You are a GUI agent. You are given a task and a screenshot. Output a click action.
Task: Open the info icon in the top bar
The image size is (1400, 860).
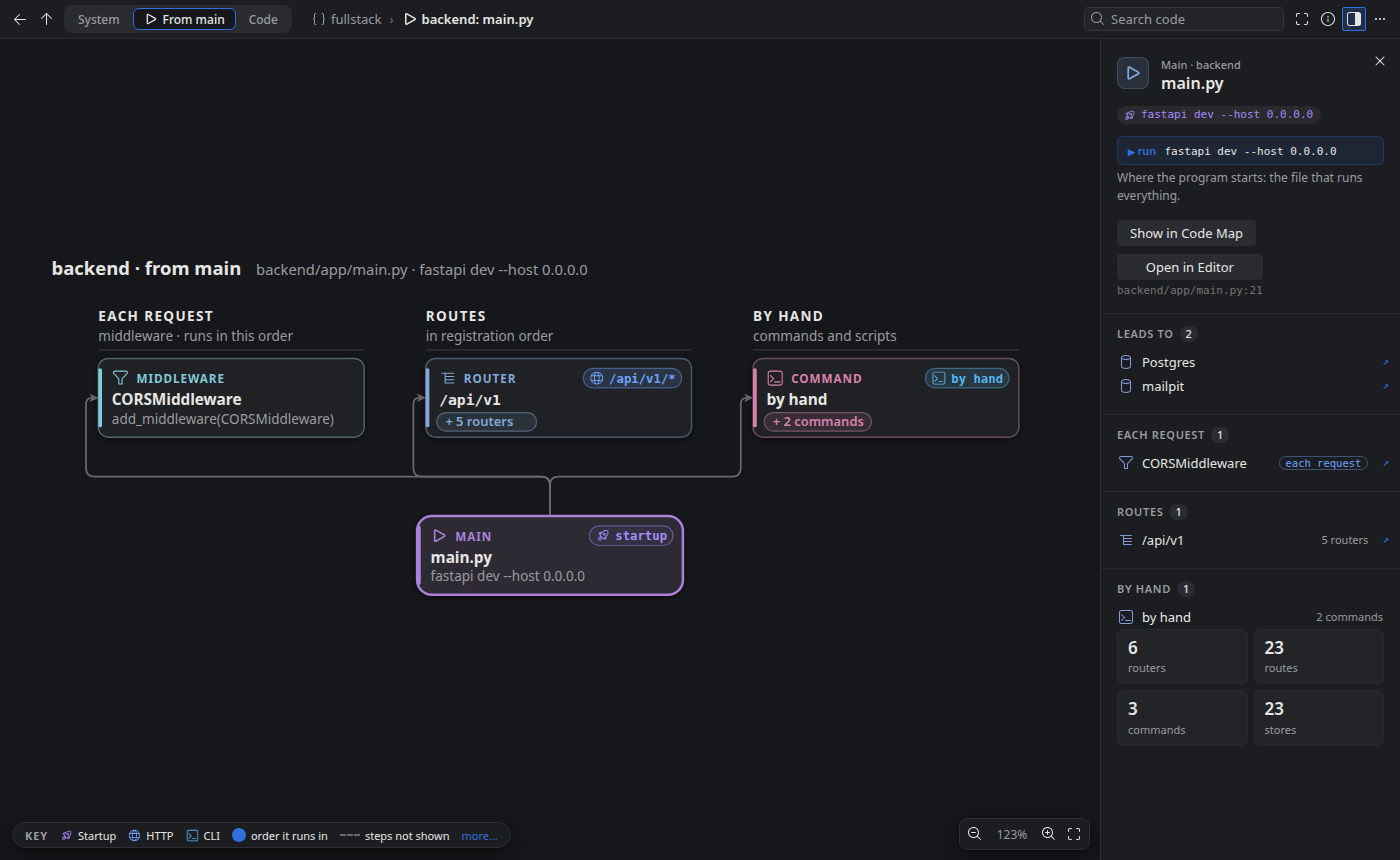[1328, 19]
